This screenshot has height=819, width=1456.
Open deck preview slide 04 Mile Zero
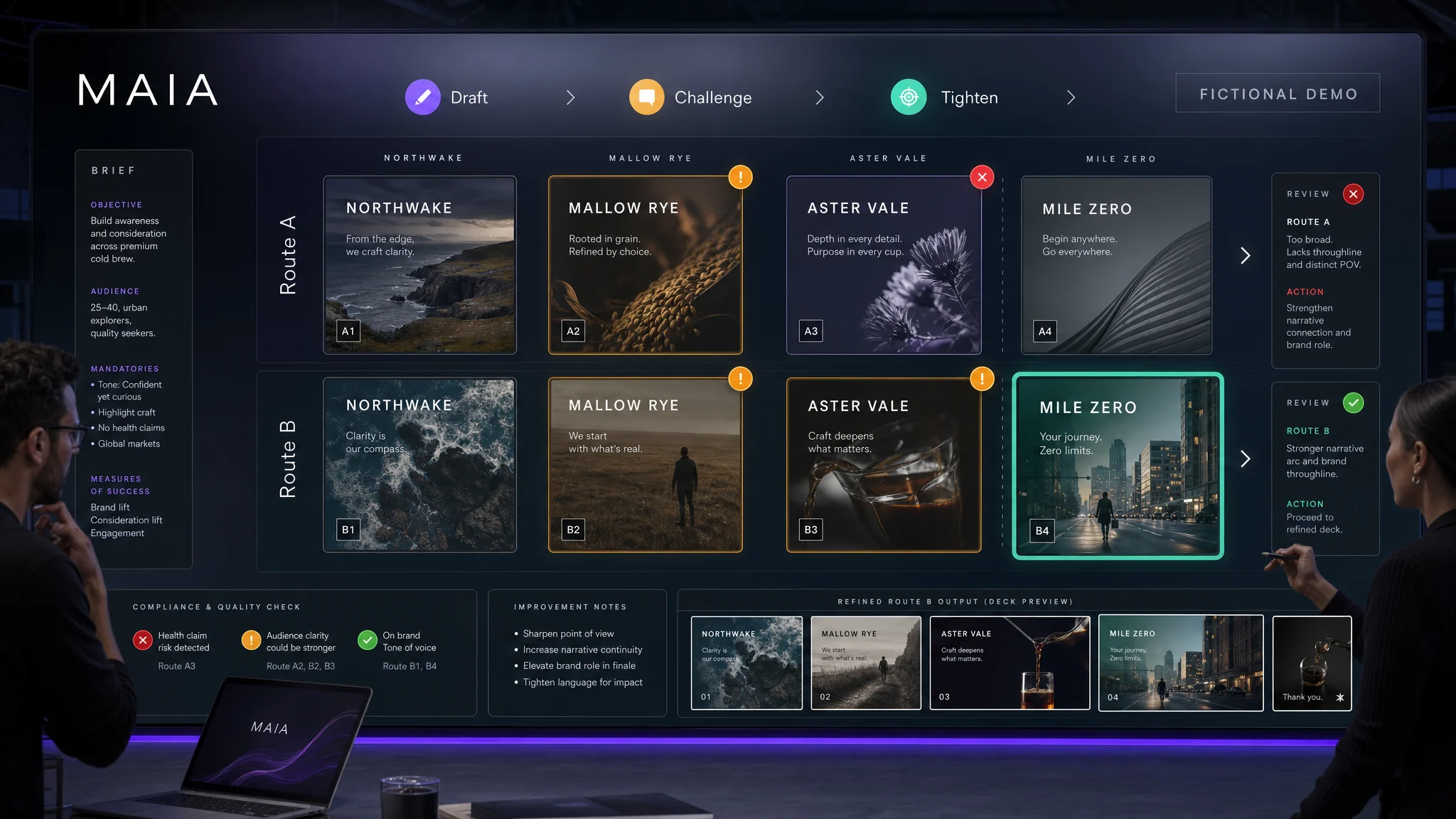pyautogui.click(x=1181, y=663)
